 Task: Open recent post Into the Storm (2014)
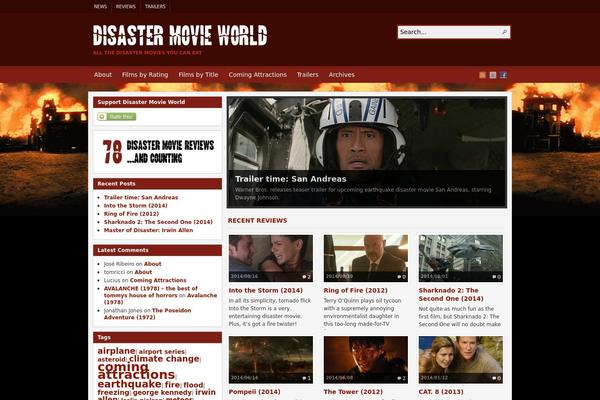(135, 206)
